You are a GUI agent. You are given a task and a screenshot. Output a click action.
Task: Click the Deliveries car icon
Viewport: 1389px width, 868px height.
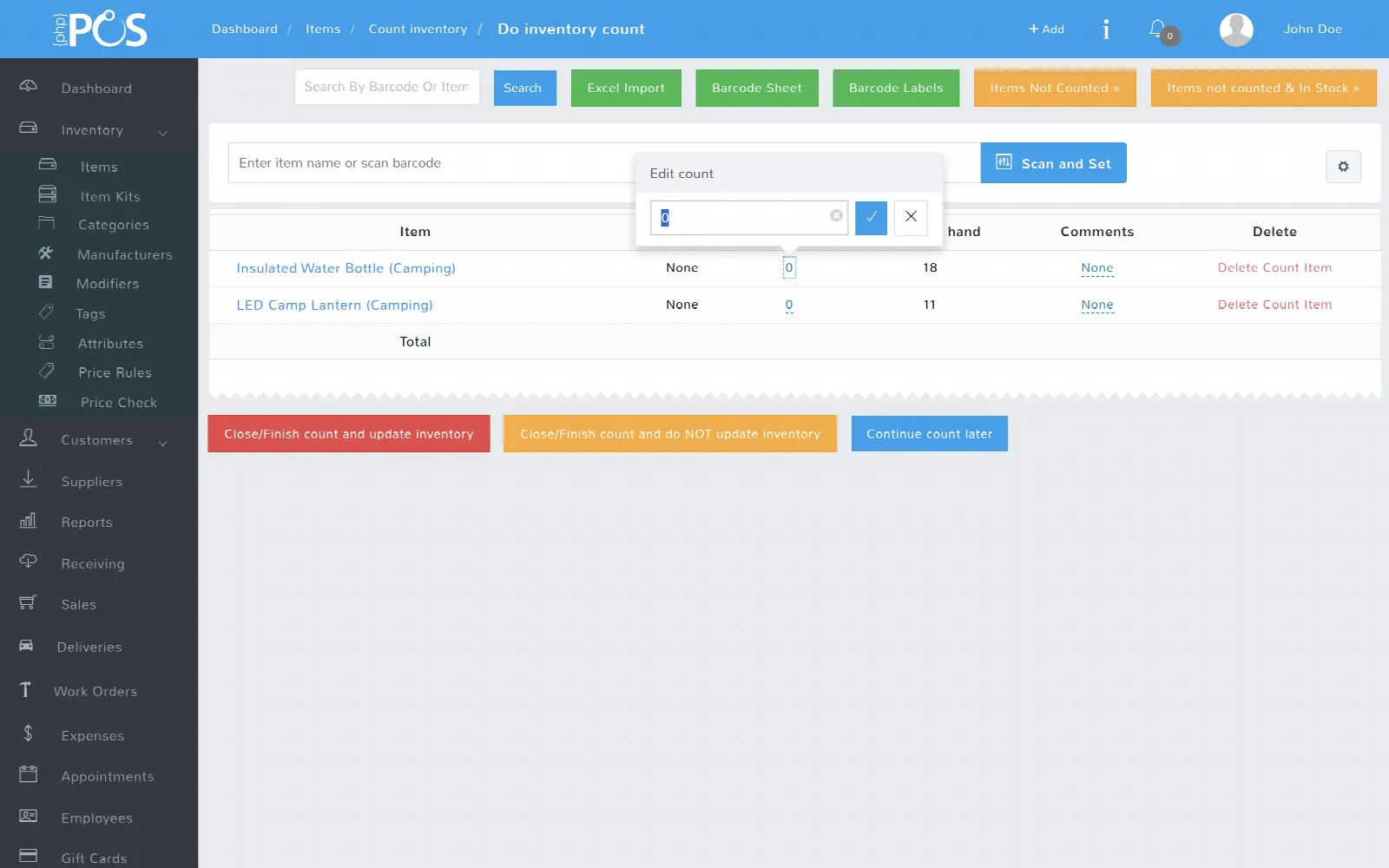26,645
